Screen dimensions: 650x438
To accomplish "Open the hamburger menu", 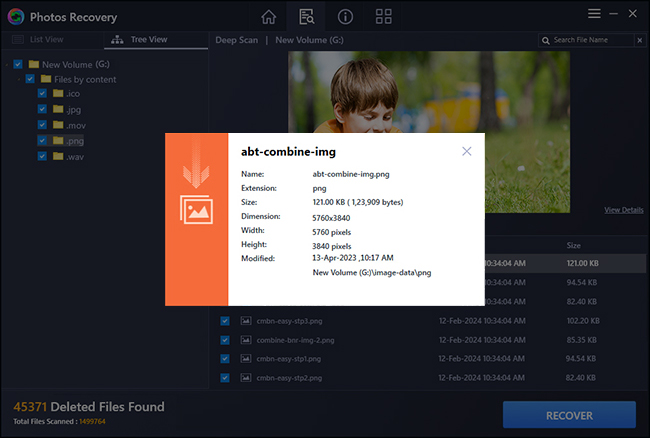I will click(594, 14).
